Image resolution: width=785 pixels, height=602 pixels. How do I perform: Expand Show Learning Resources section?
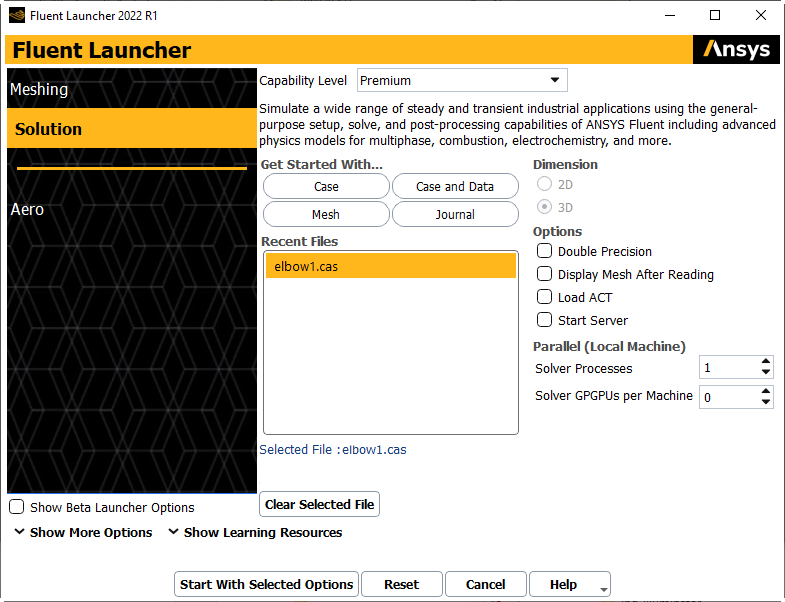pyautogui.click(x=255, y=533)
